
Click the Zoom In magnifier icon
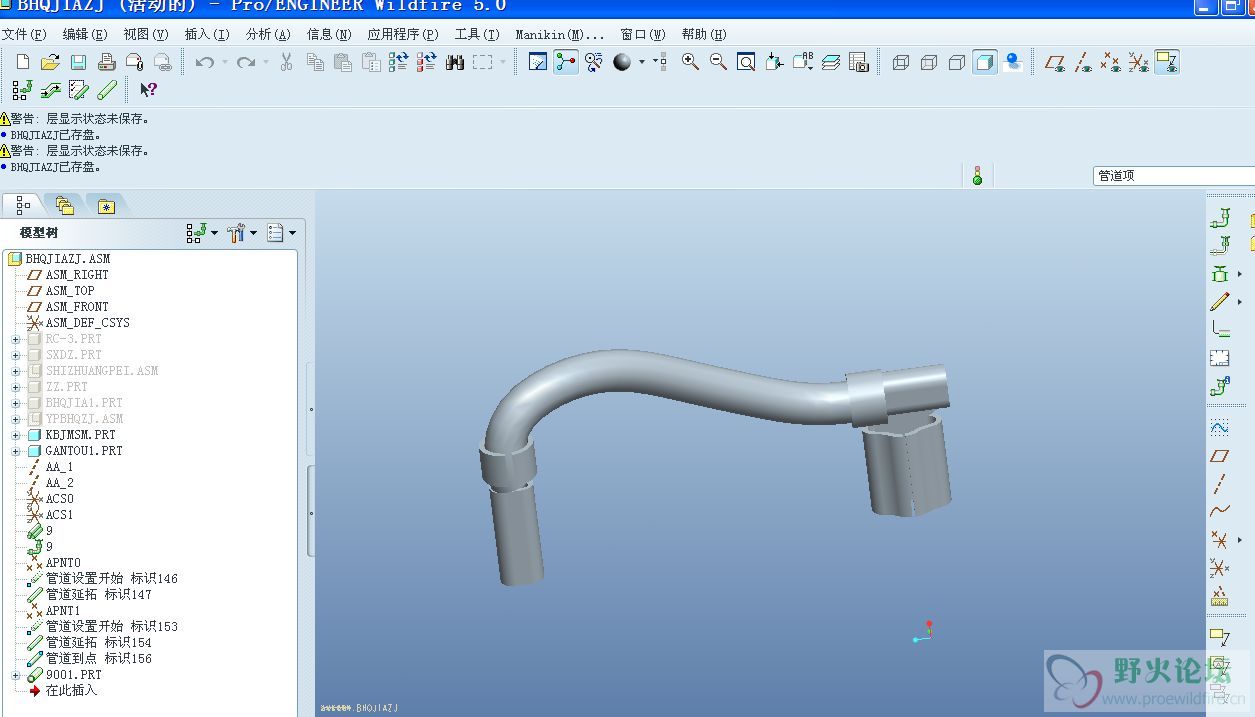690,62
